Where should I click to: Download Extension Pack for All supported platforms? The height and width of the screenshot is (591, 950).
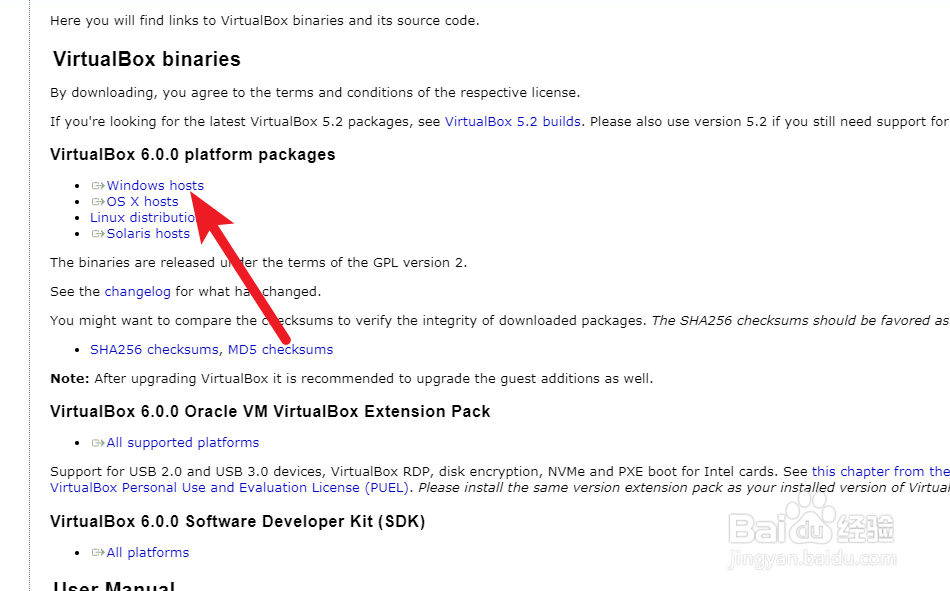coord(182,442)
